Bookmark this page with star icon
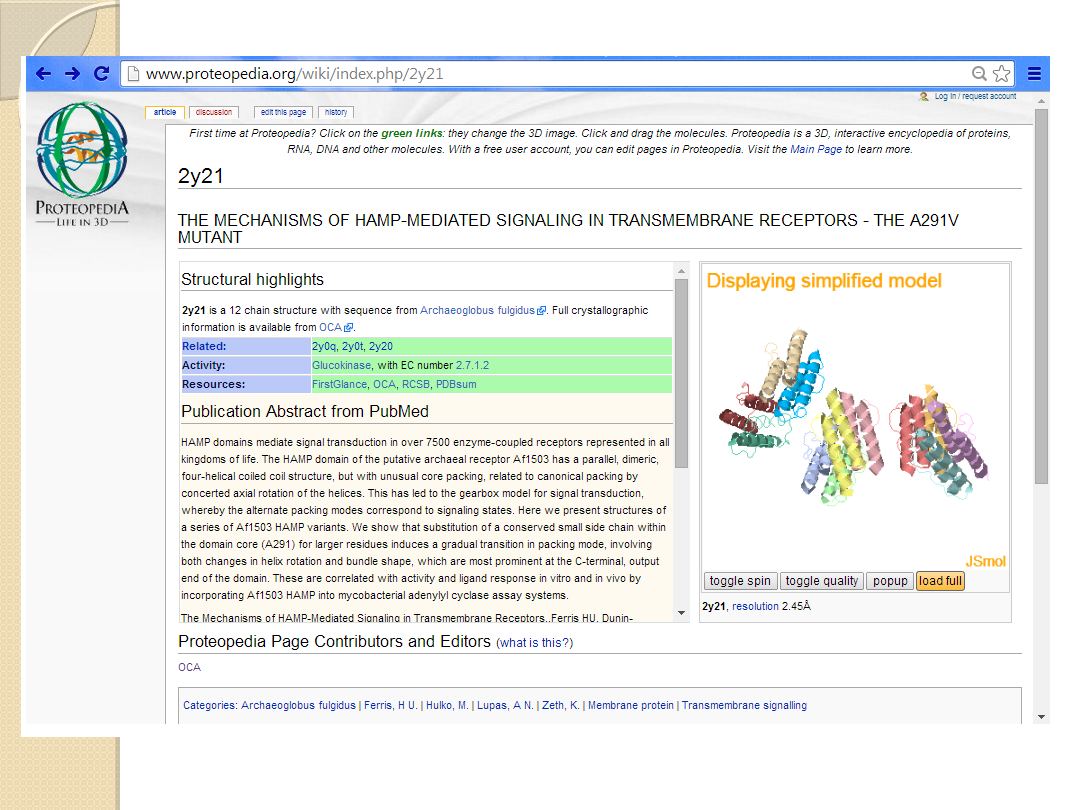This screenshot has width=1080, height=810. 1001,74
